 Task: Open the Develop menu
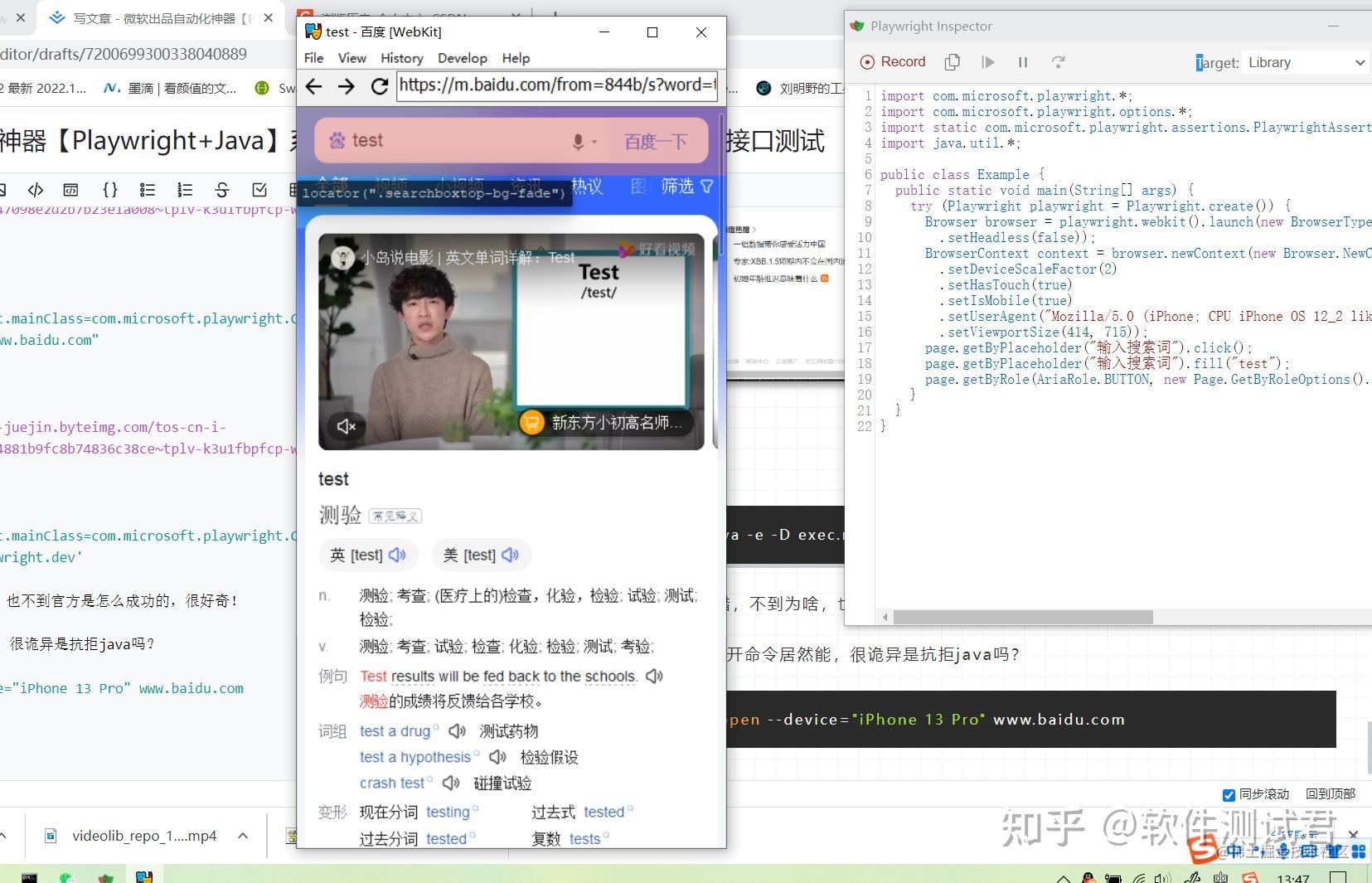pos(462,58)
